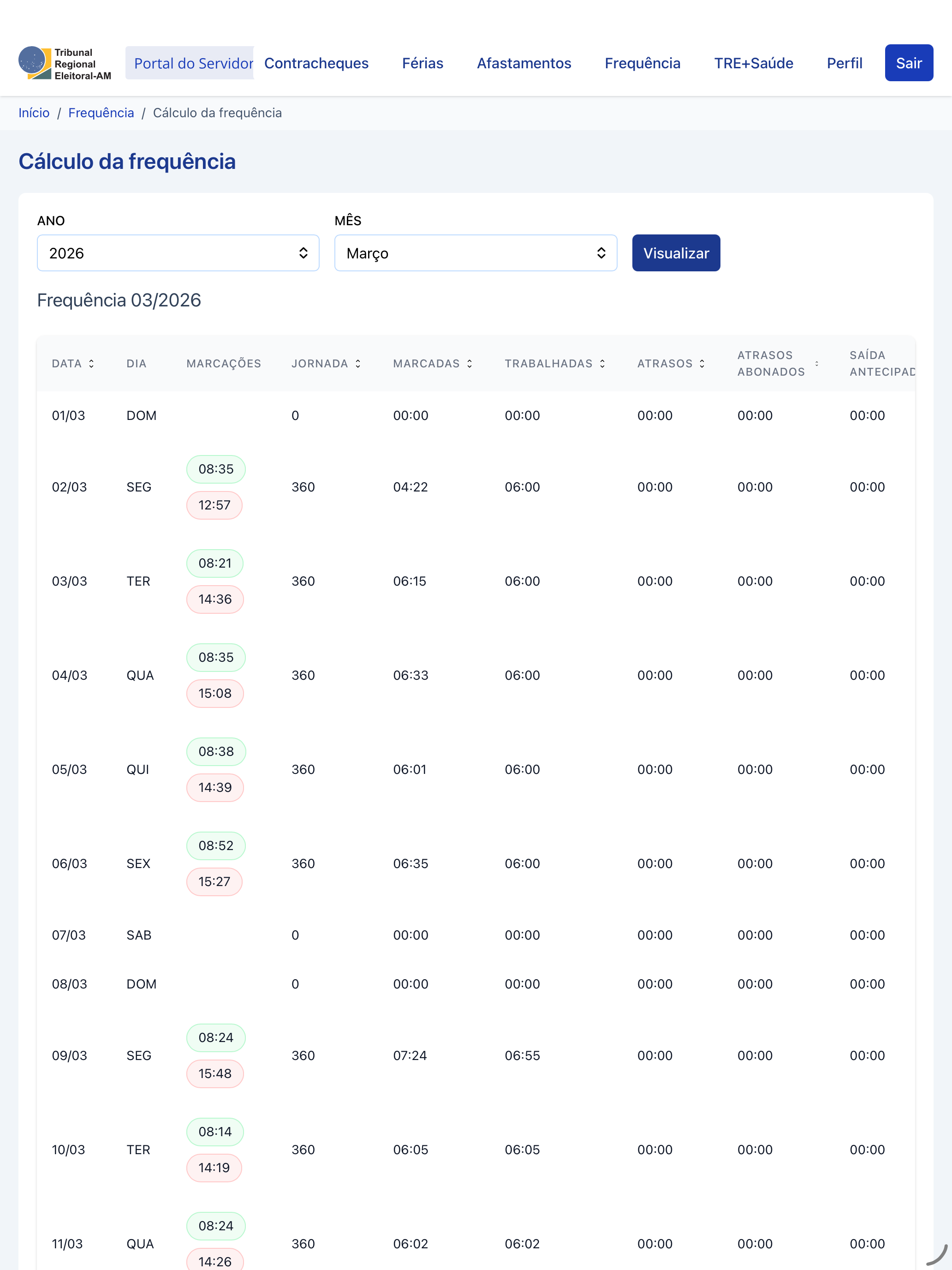
Task: Select the 07:24 marcadas cell
Action: pyautogui.click(x=410, y=1055)
